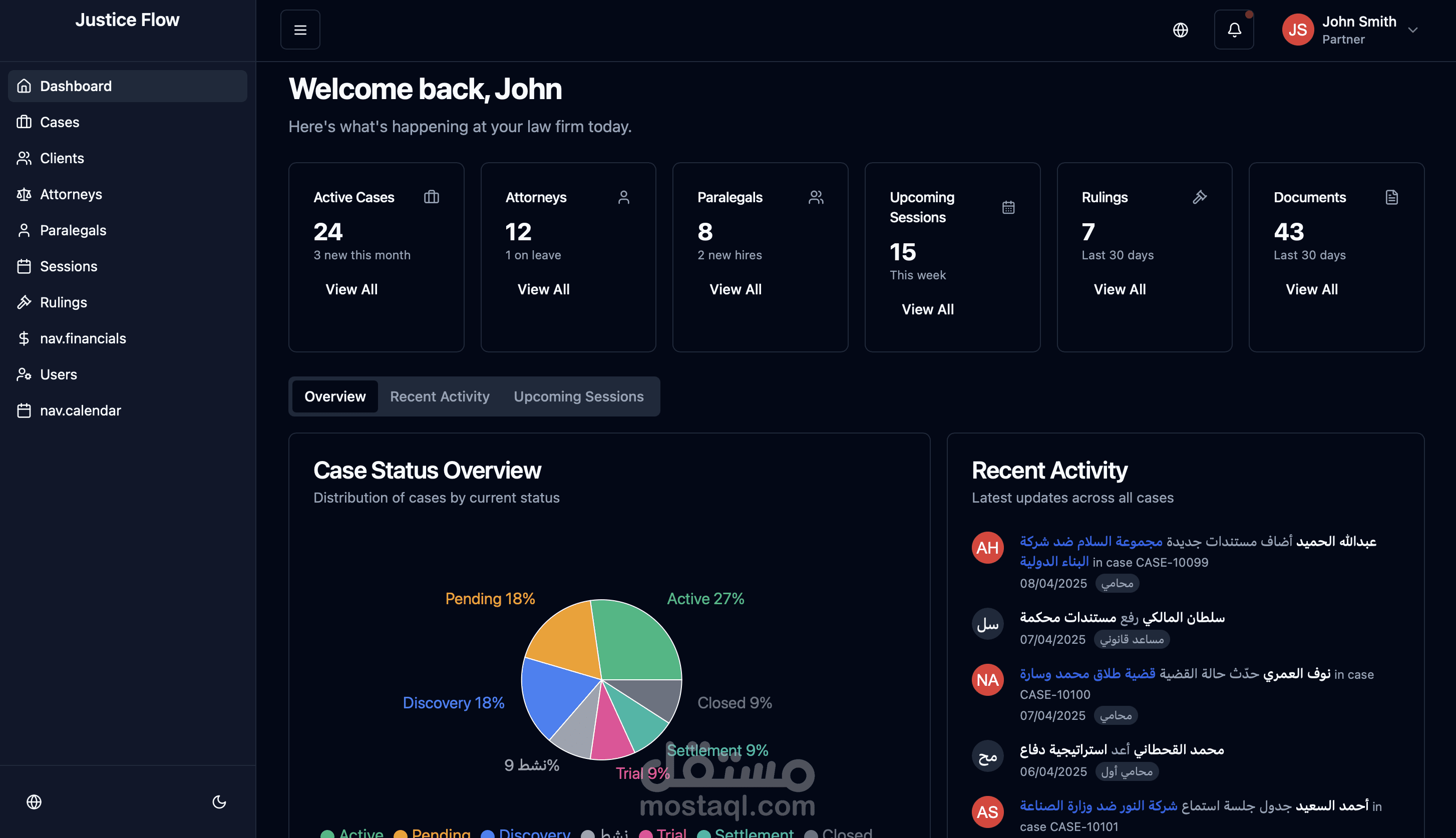Select nav.financials dollar icon in sidebar
The width and height of the screenshot is (1456, 838).
24,338
